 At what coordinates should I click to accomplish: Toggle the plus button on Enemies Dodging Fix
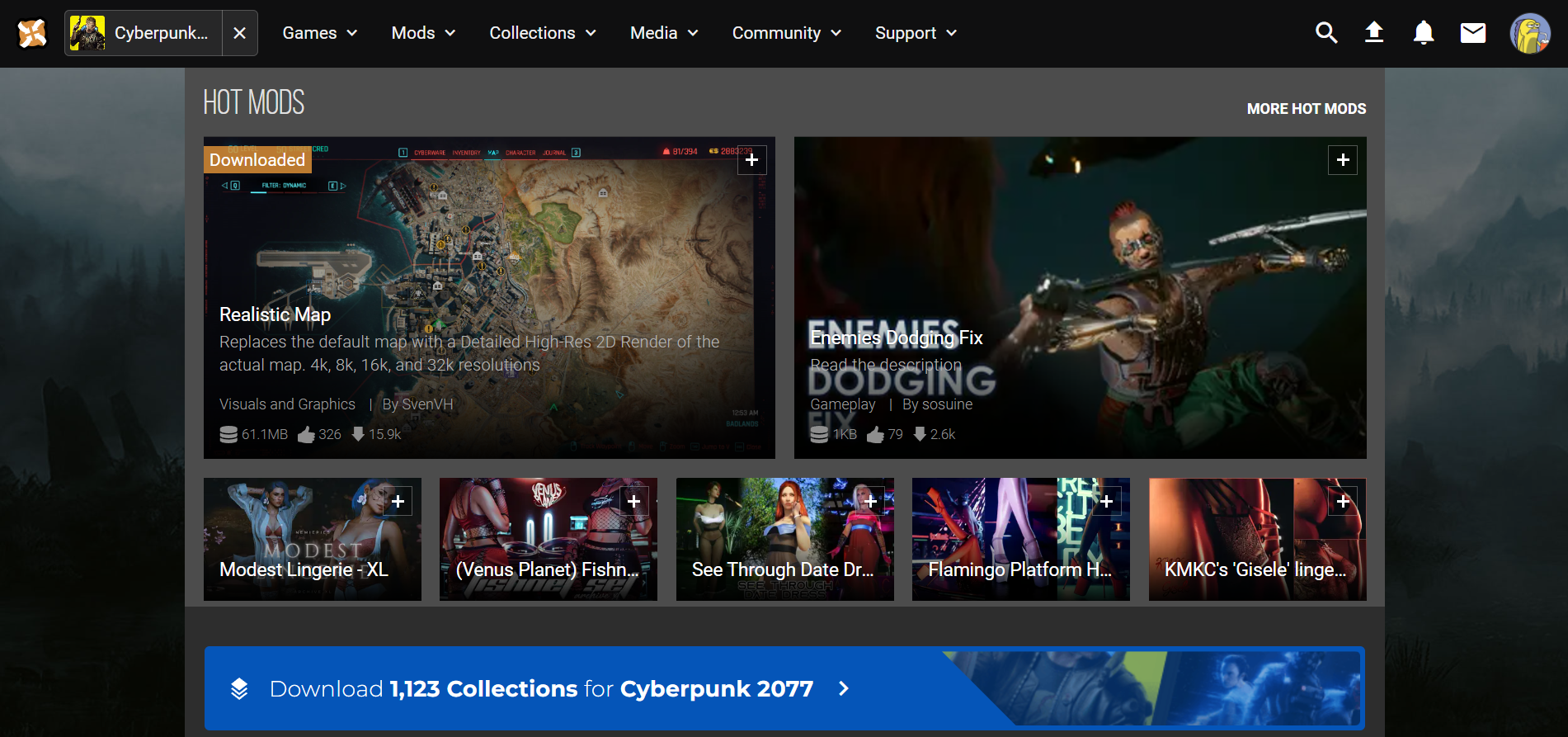(x=1342, y=160)
